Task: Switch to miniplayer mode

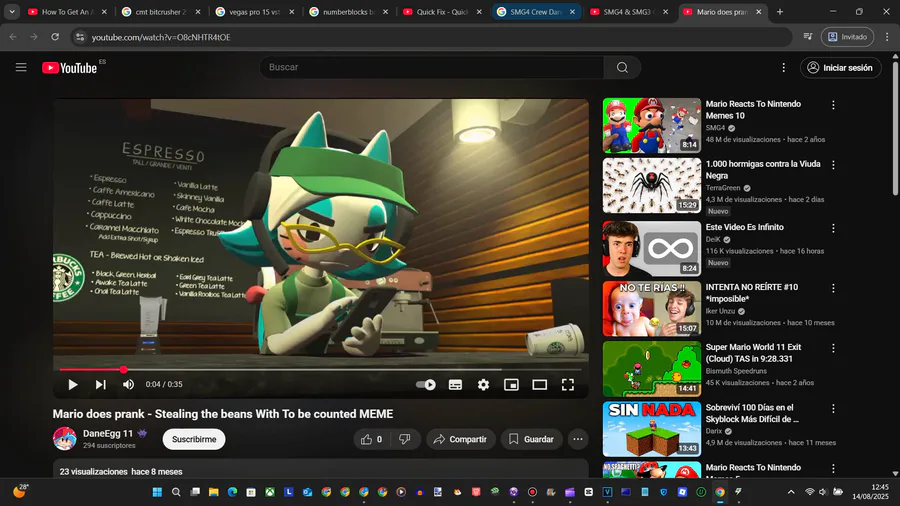Action: pos(511,384)
